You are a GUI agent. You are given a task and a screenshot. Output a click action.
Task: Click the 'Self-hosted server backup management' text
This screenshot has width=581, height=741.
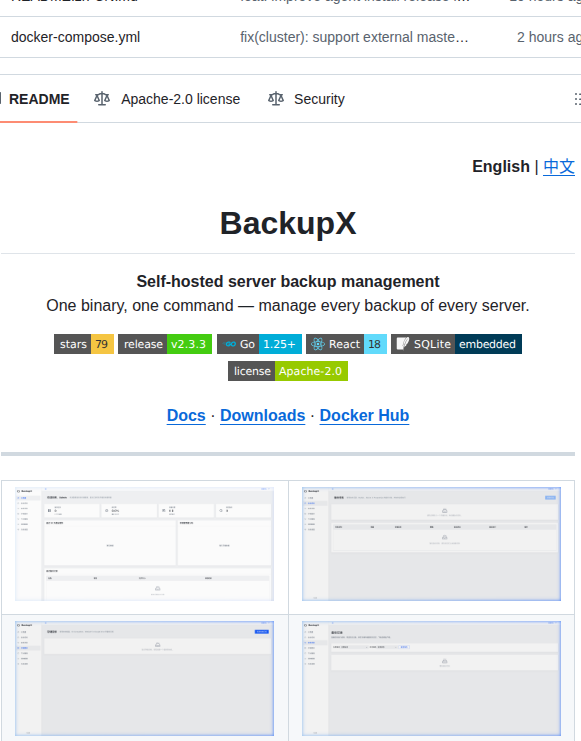[x=288, y=281]
